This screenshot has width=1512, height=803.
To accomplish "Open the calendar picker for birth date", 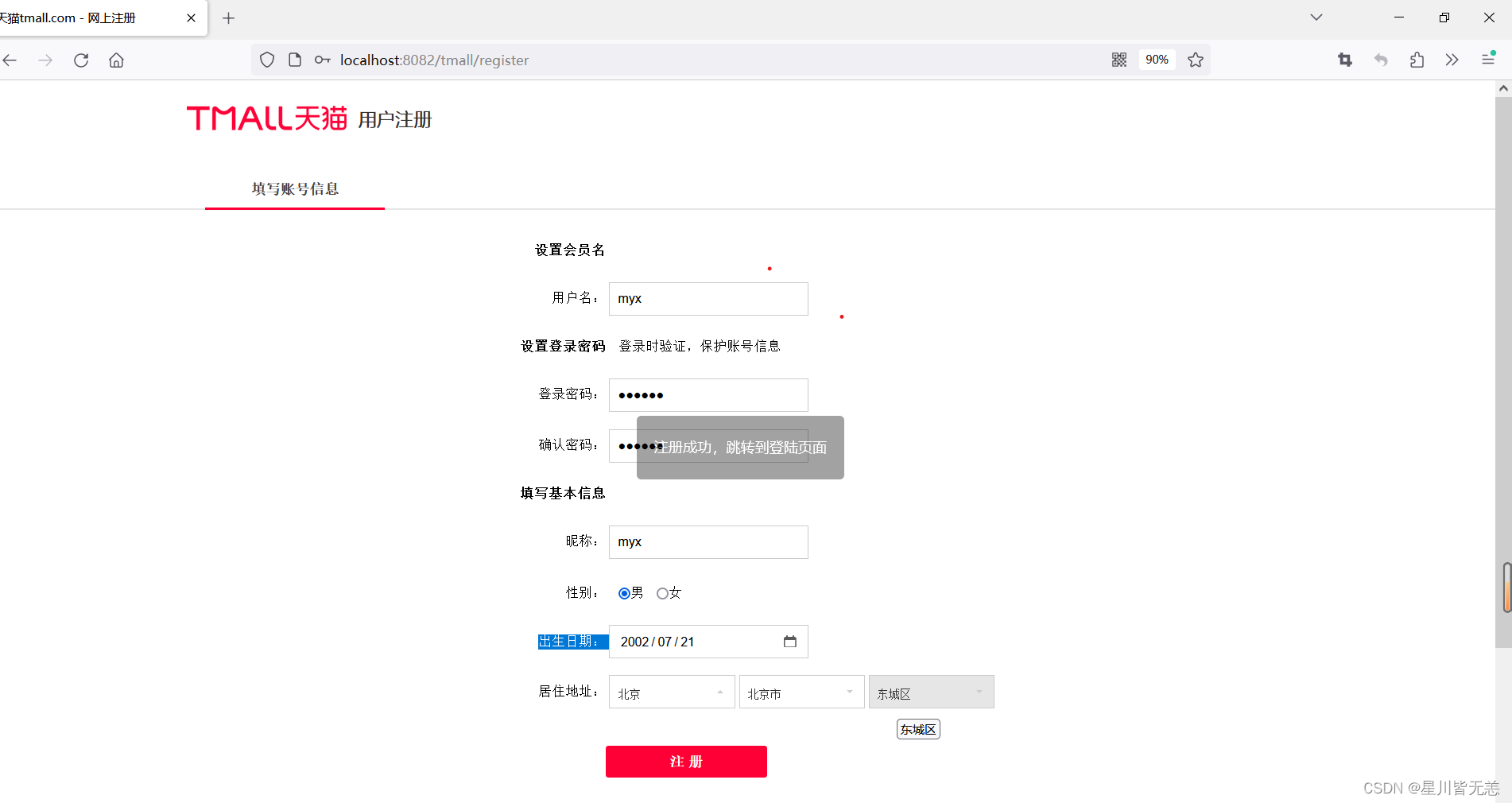I will coord(789,642).
